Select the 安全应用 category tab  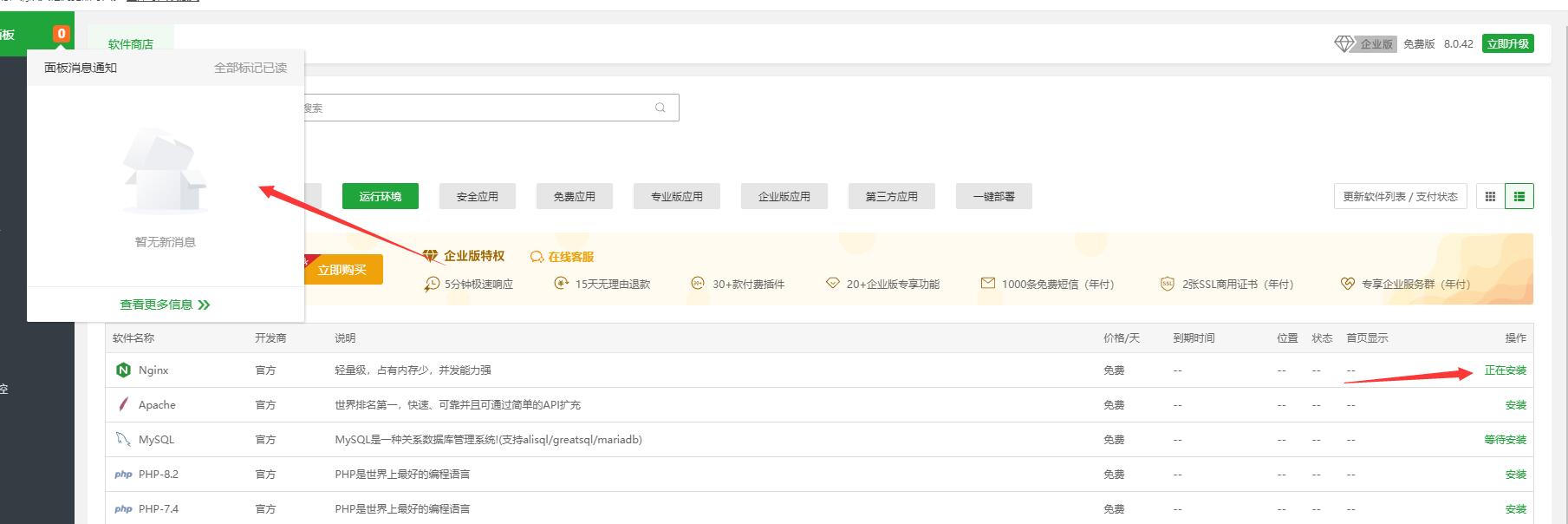[x=478, y=196]
